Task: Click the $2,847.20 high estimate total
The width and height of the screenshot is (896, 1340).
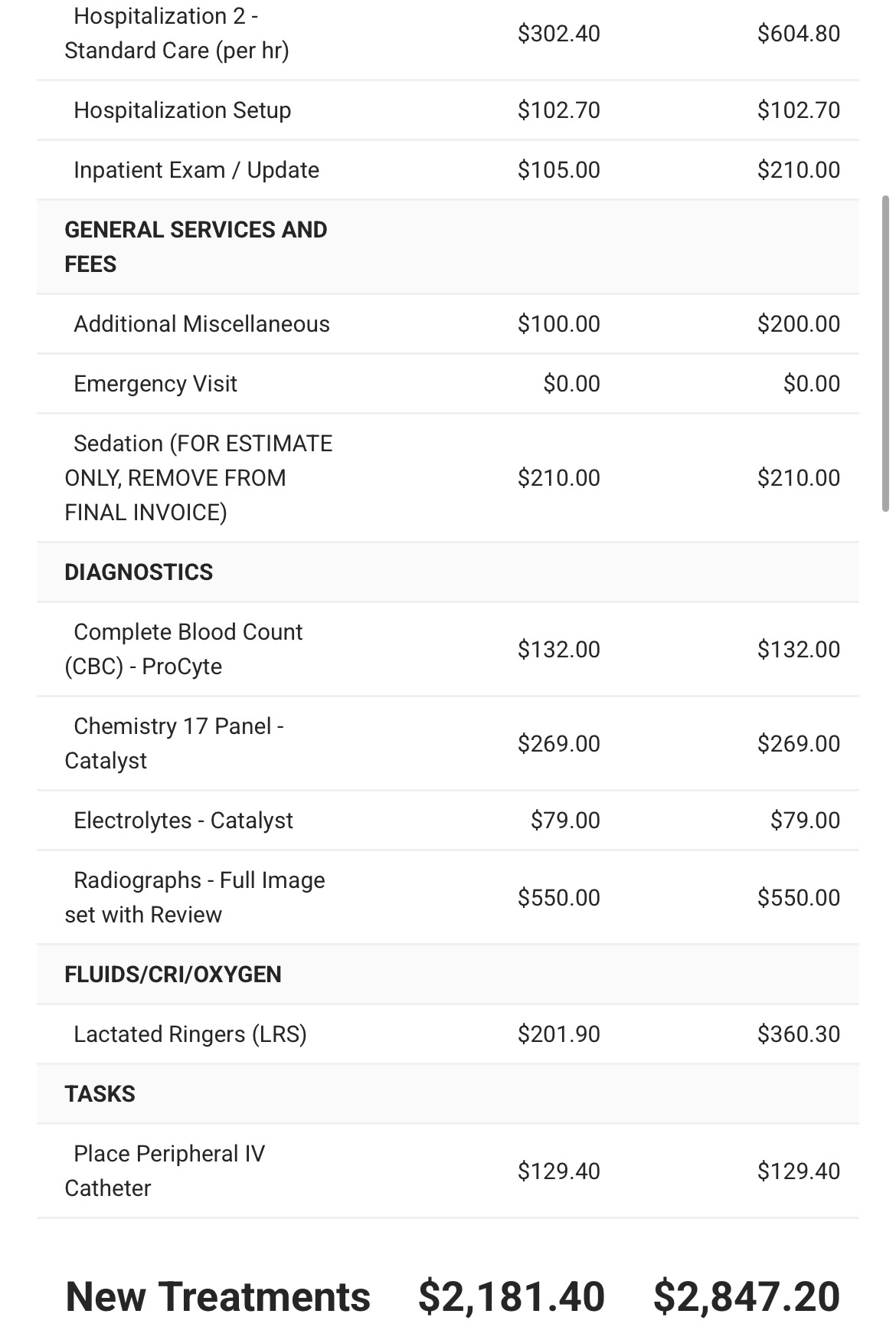Action: [x=747, y=1297]
